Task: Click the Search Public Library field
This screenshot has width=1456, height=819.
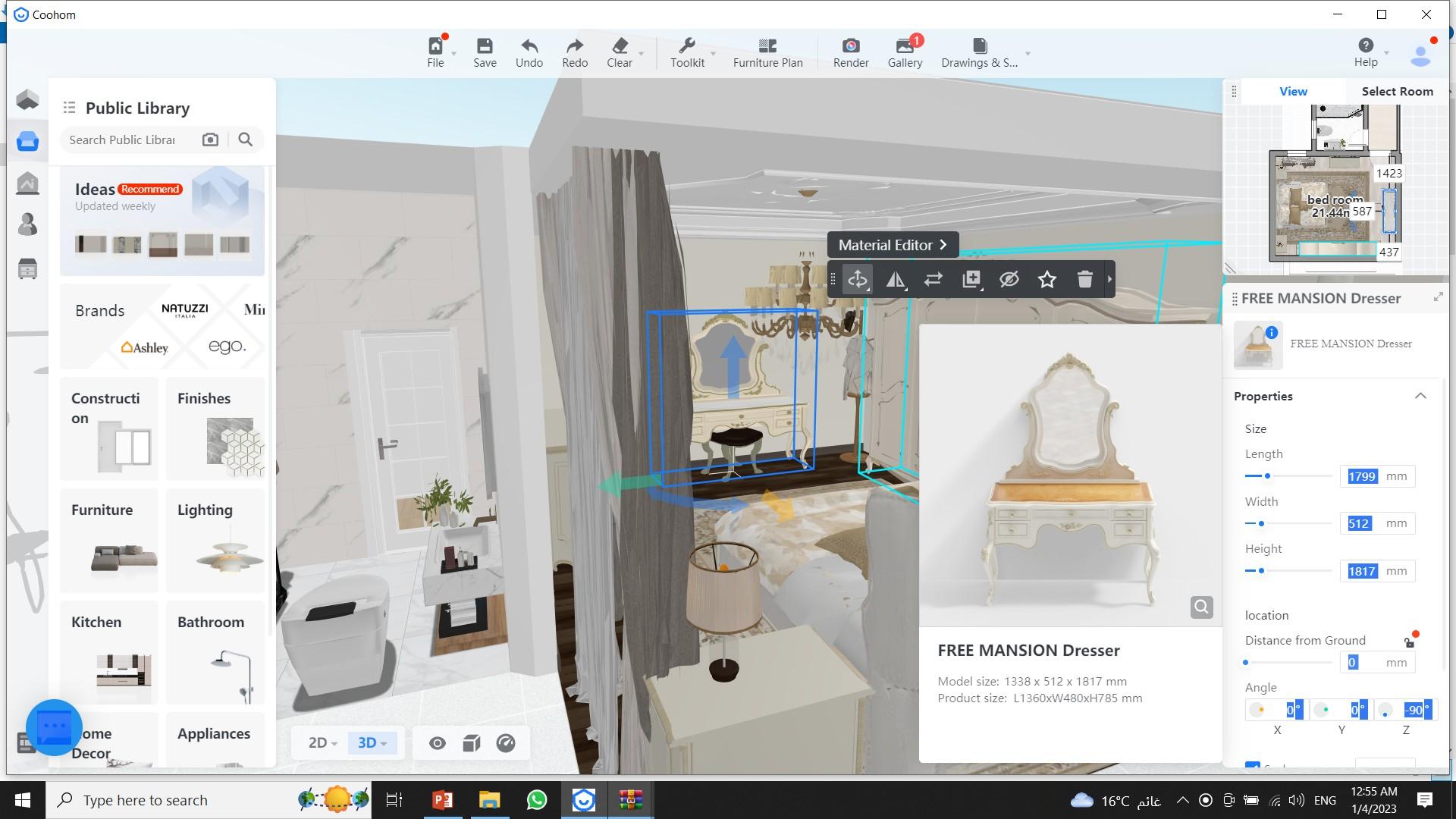Action: click(x=125, y=140)
